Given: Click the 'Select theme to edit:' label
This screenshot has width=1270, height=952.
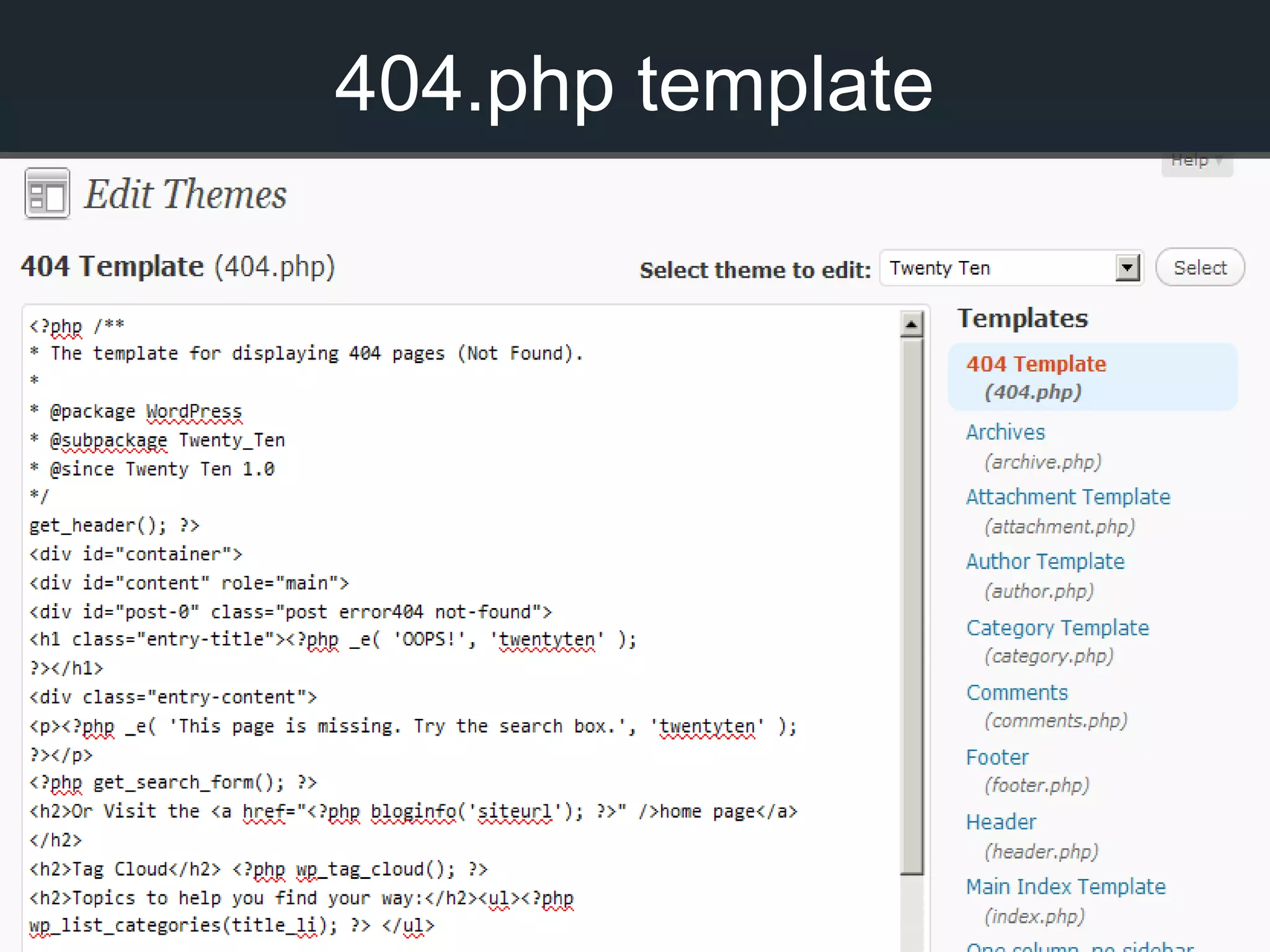Looking at the screenshot, I should tap(755, 270).
